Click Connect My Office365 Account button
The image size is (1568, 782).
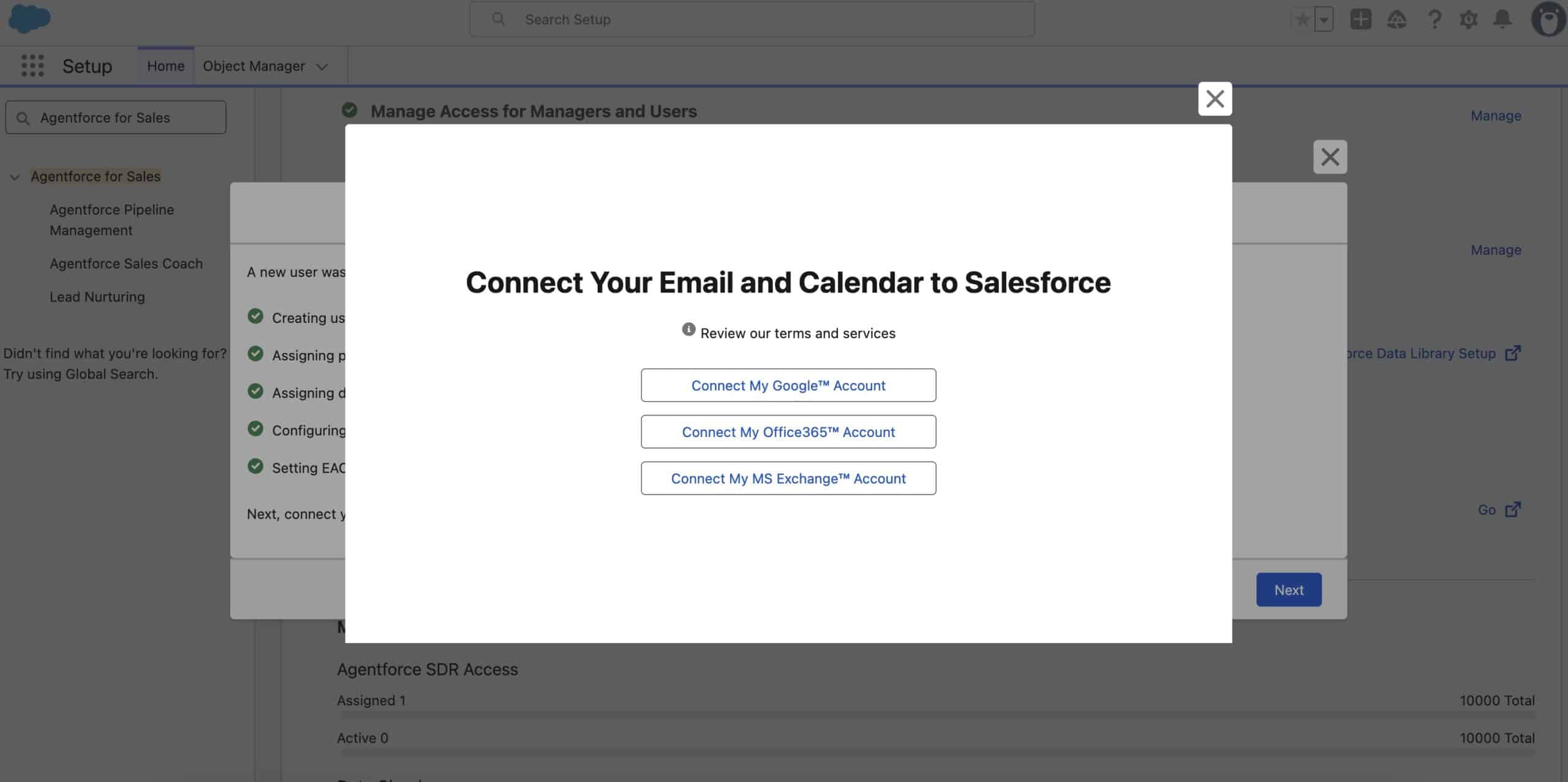tap(788, 432)
